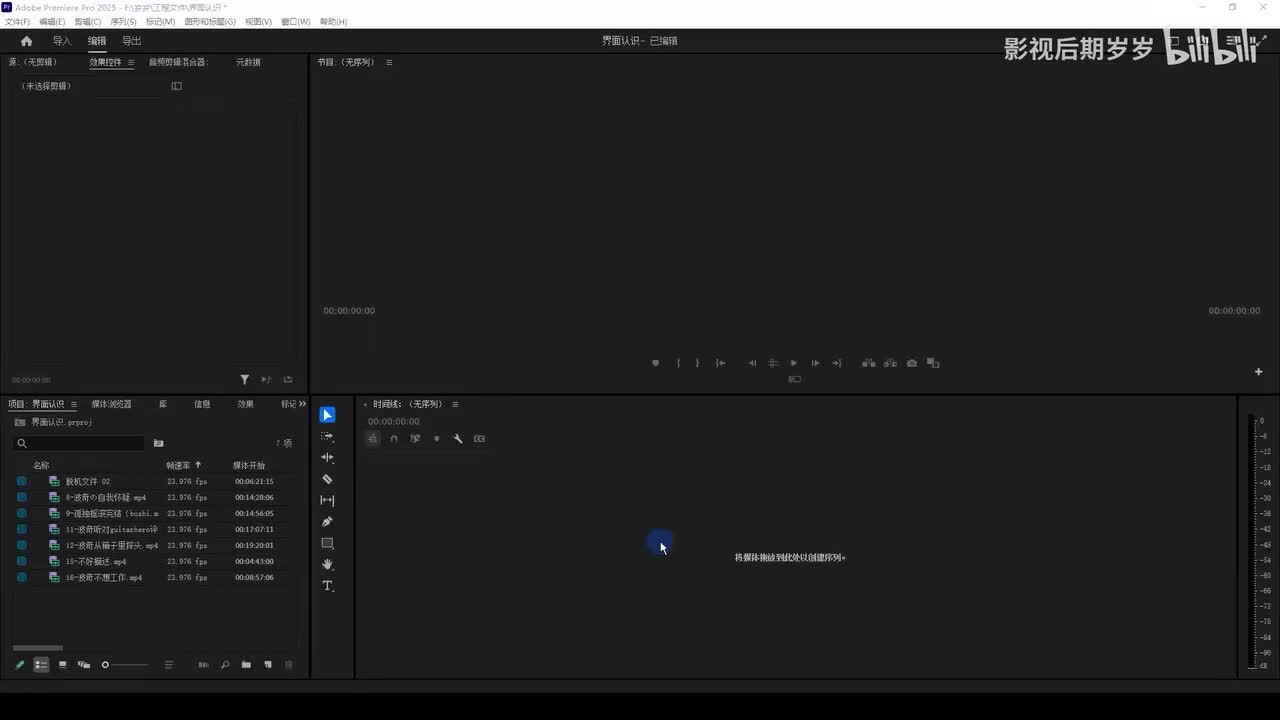
Task: Click the Go to Out point button
Action: click(x=837, y=363)
